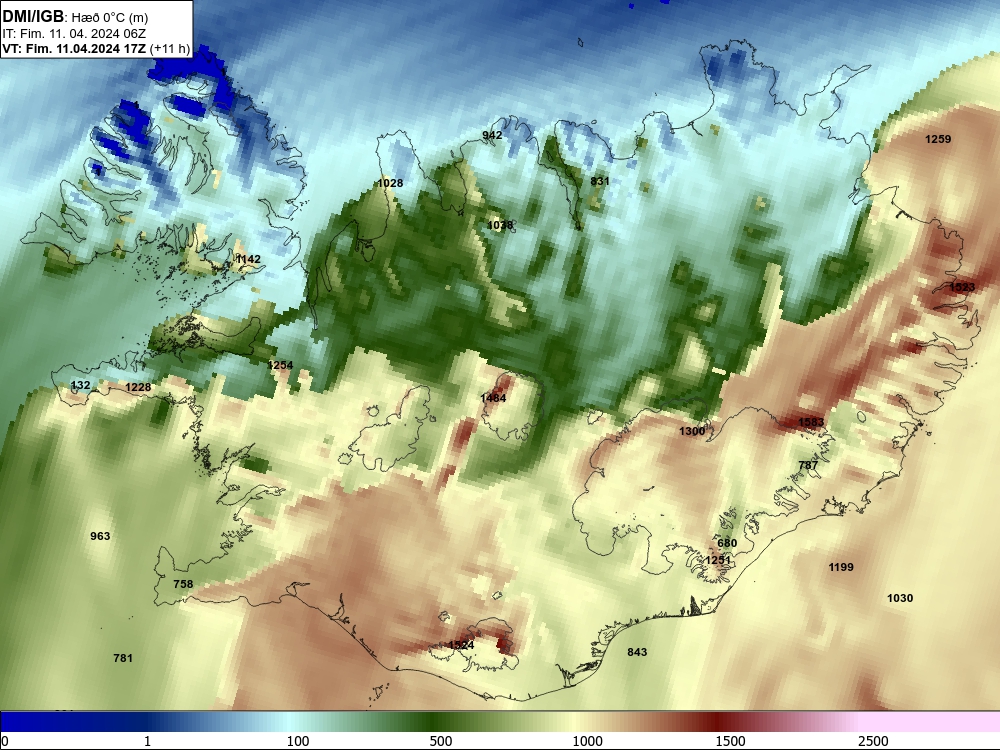
Task: Click the map value label "1523"
Action: tap(962, 287)
